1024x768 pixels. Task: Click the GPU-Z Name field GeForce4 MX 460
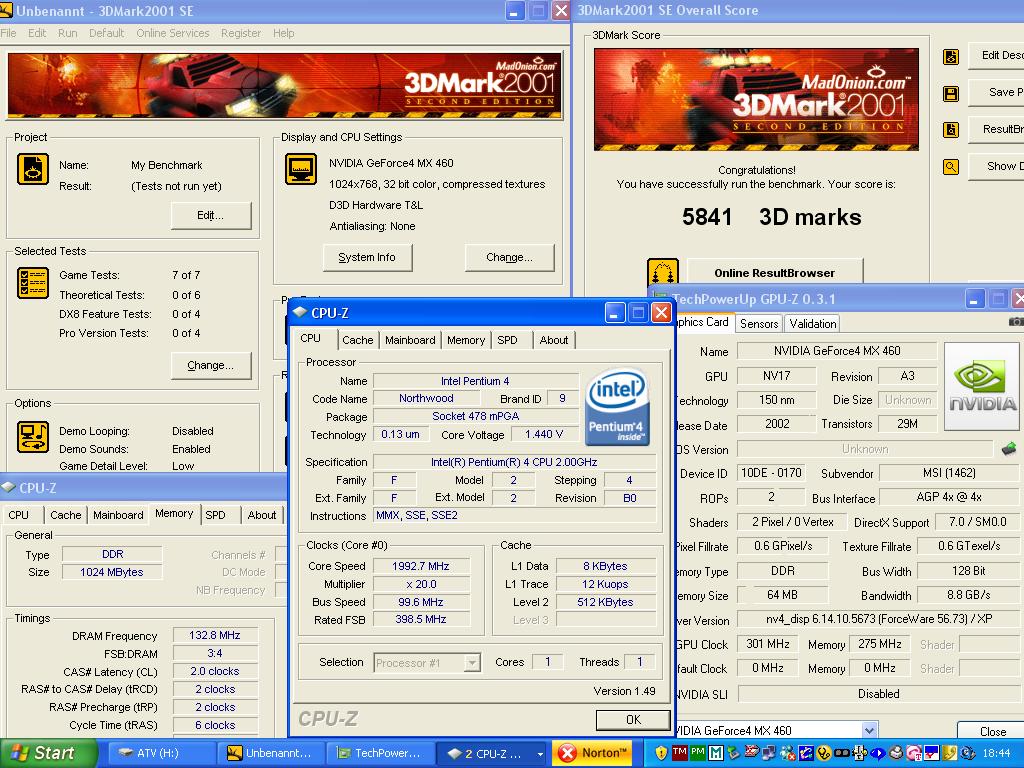pos(837,351)
